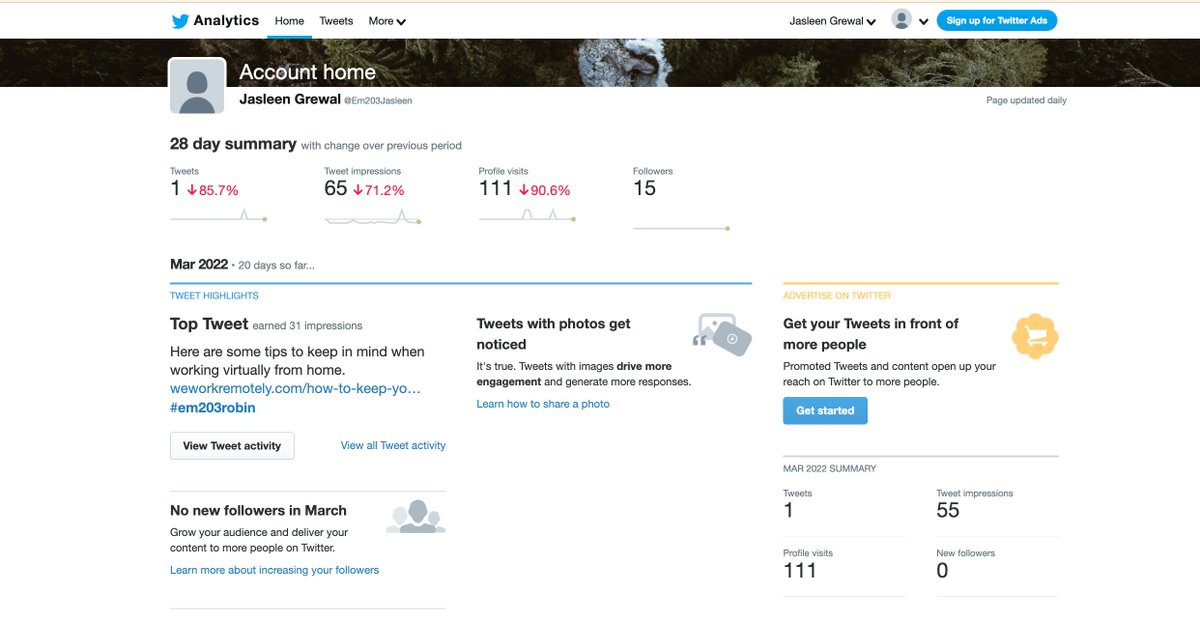Viewport: 1200px width, 621px height.
Task: Click the large profile picture placeholder
Action: [197, 86]
